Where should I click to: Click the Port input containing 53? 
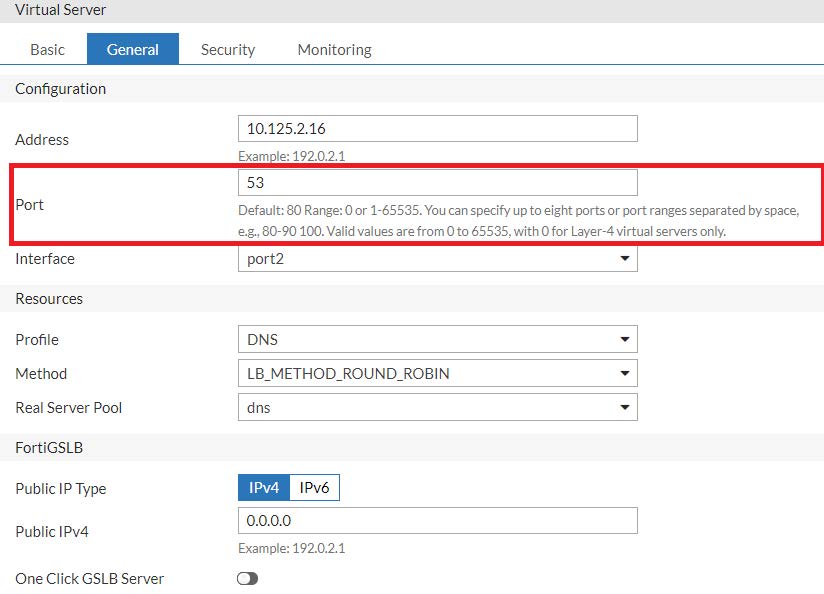point(437,182)
